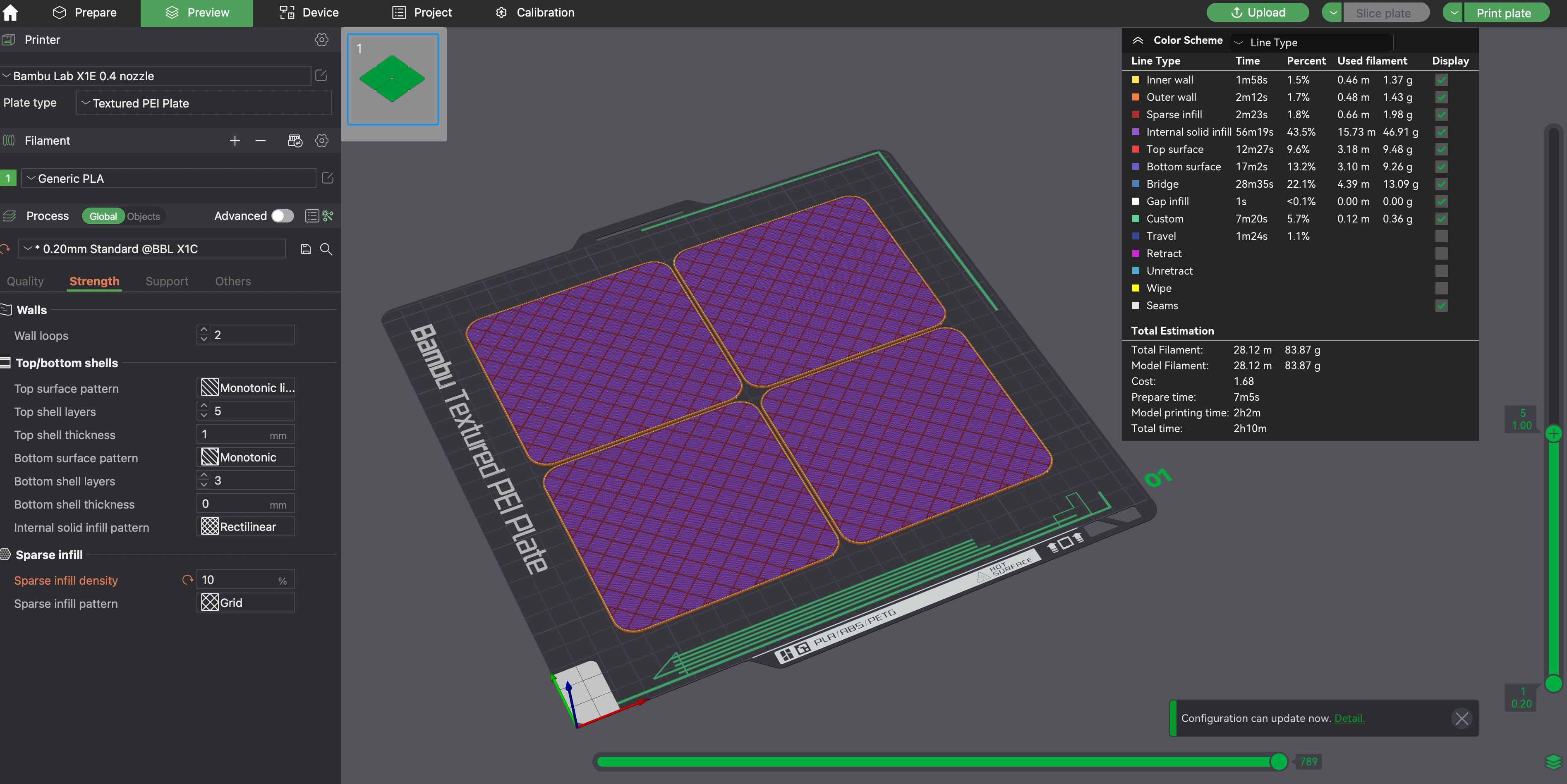This screenshot has width=1567, height=784.
Task: Open the process preset search icon
Action: coord(326,249)
